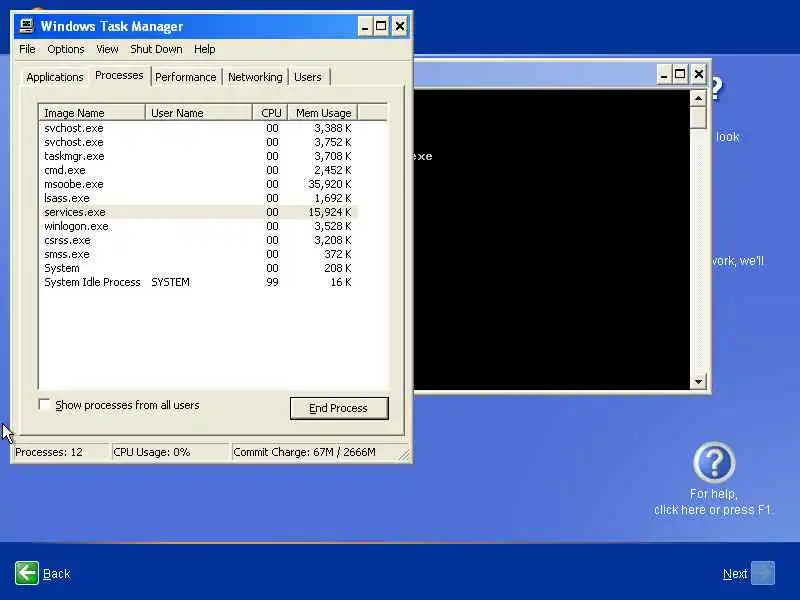The height and width of the screenshot is (600, 800).
Task: Select the csrss.exe process
Action: (x=199, y=240)
